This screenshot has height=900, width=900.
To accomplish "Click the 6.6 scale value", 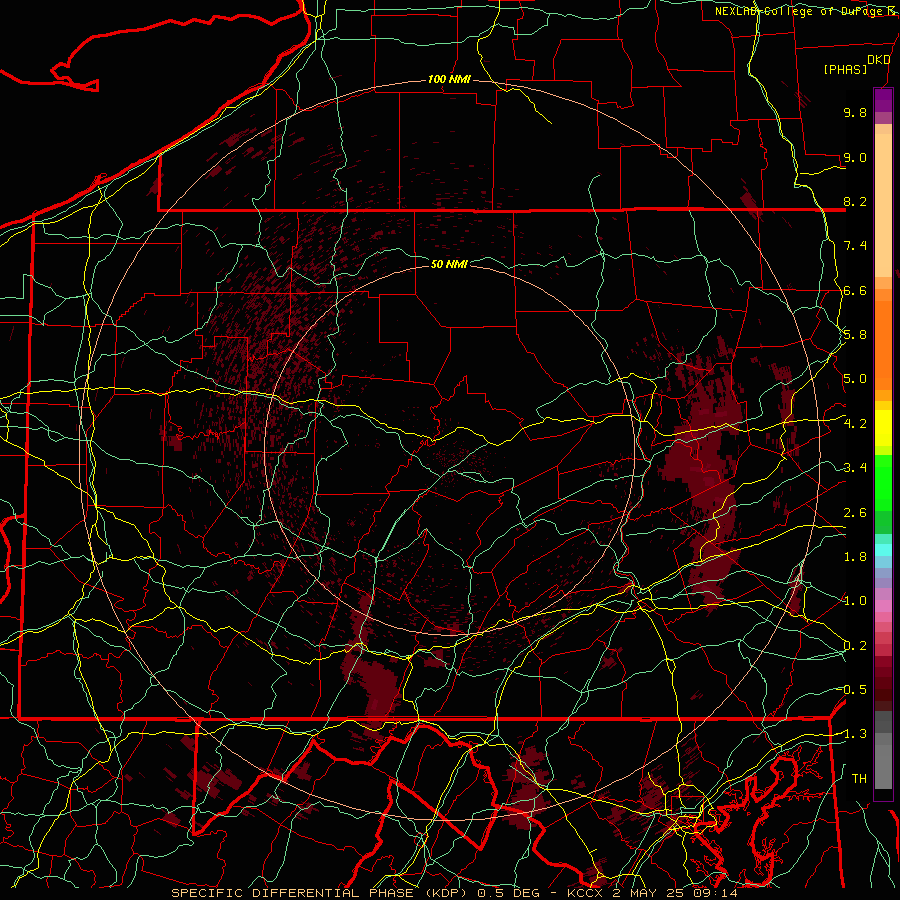I will 855,290.
